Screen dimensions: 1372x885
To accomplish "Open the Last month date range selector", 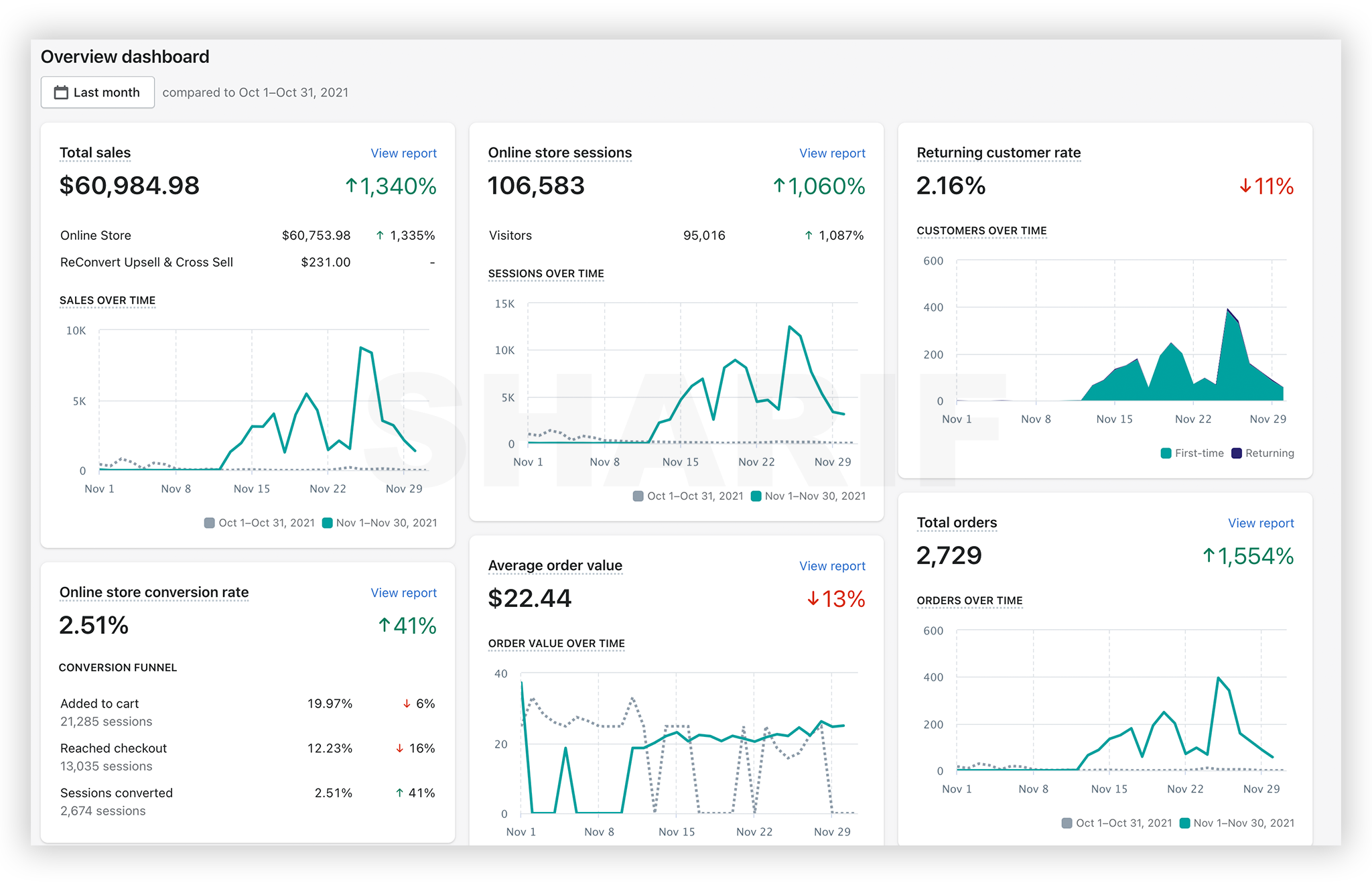I will click(x=98, y=92).
